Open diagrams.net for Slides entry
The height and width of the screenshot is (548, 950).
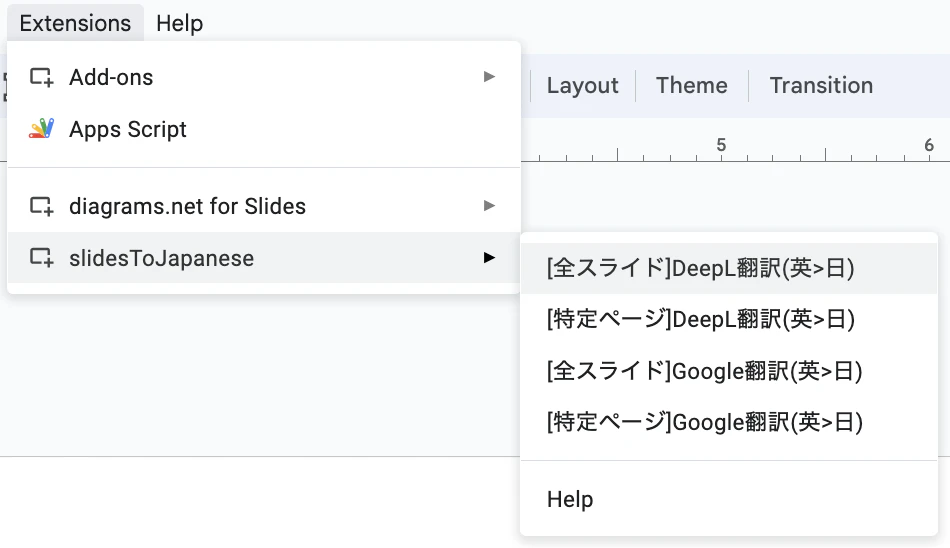coord(264,206)
